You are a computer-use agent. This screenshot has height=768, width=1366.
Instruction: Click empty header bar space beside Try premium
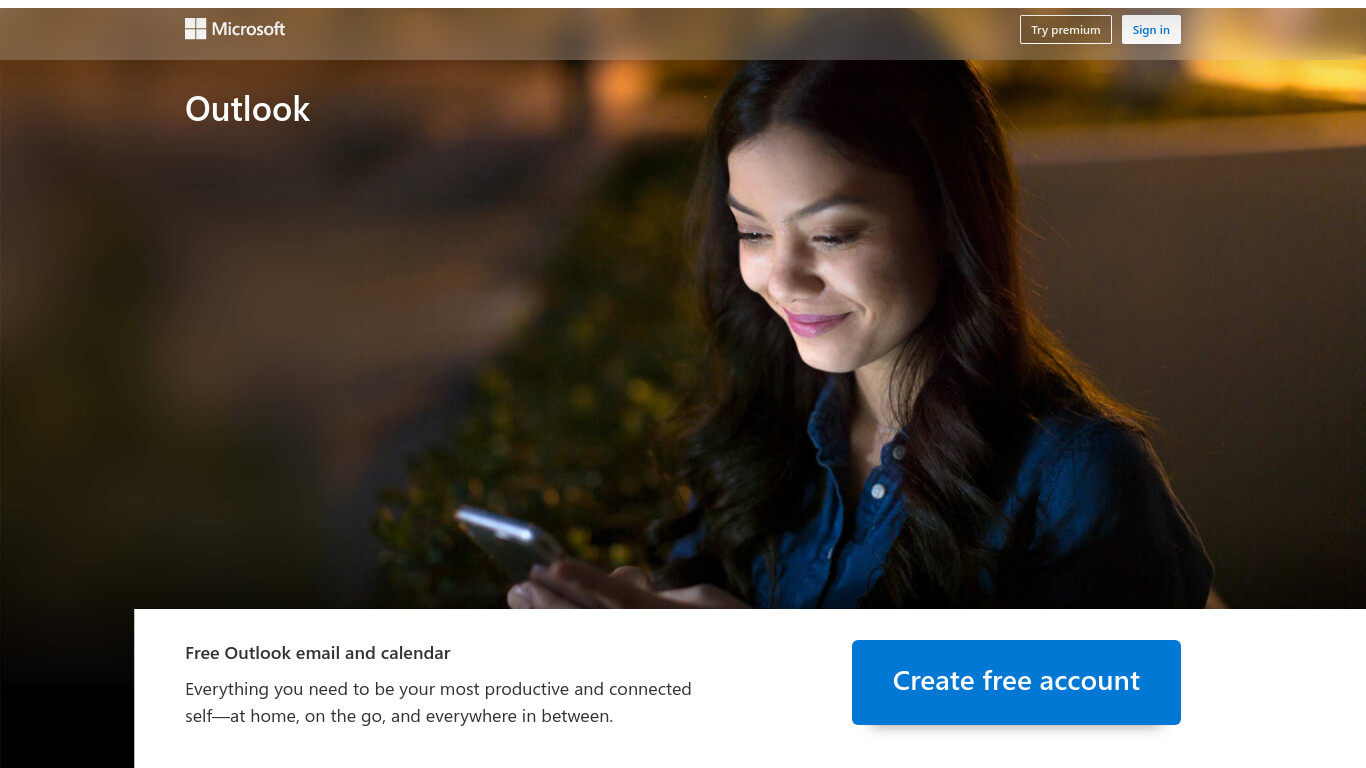(650, 30)
